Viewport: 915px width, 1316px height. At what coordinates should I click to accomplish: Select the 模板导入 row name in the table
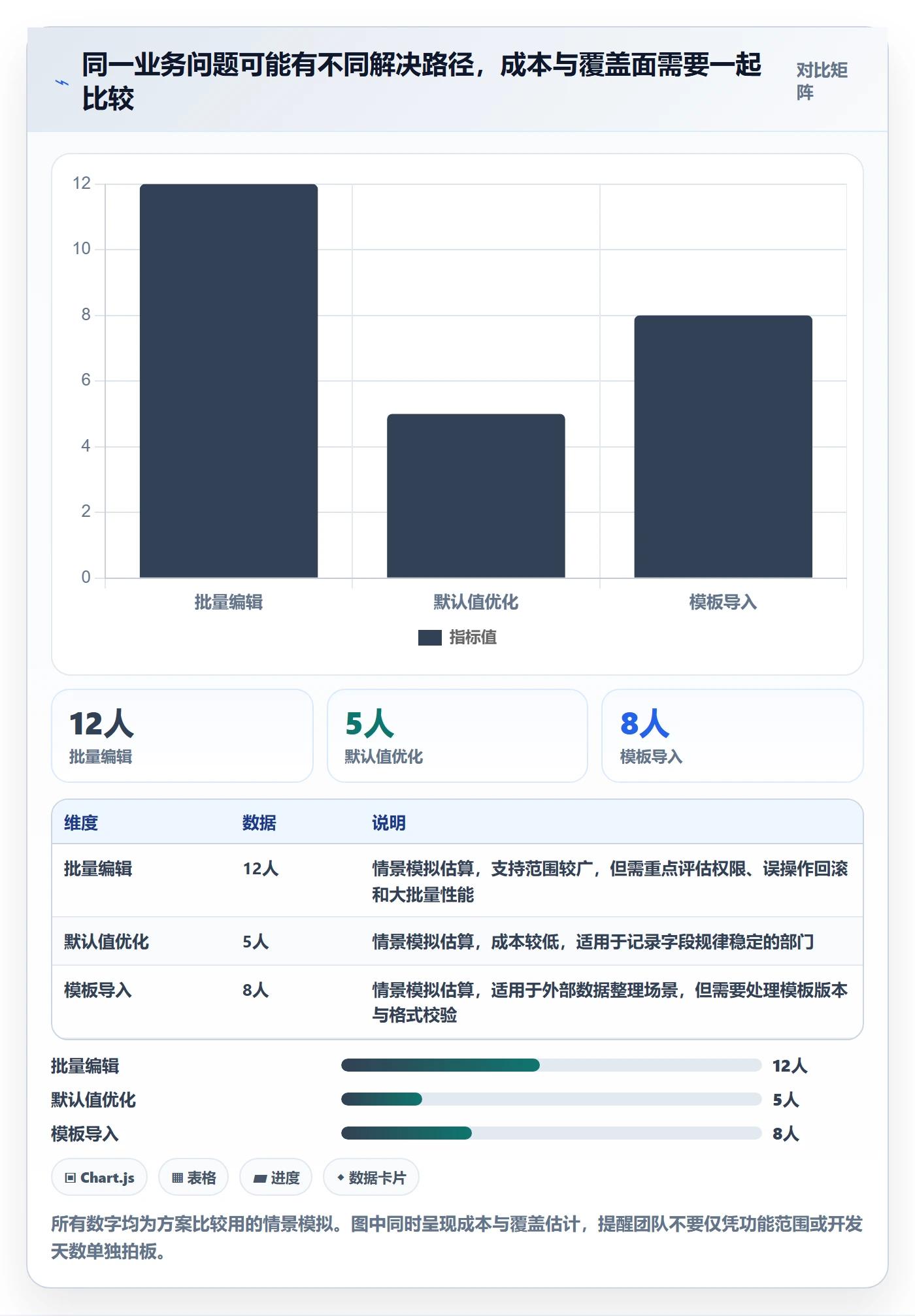pyautogui.click(x=98, y=991)
